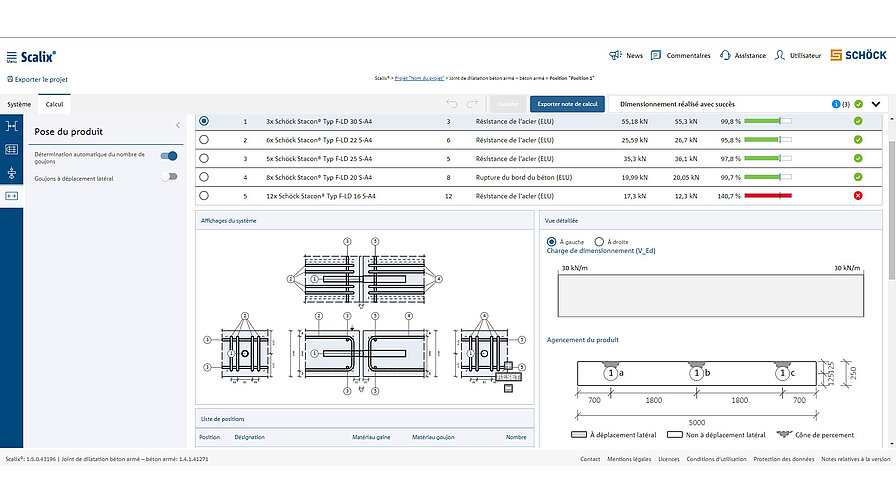Select the product placement sidebar icon
The image size is (896, 504).
tap(11, 196)
